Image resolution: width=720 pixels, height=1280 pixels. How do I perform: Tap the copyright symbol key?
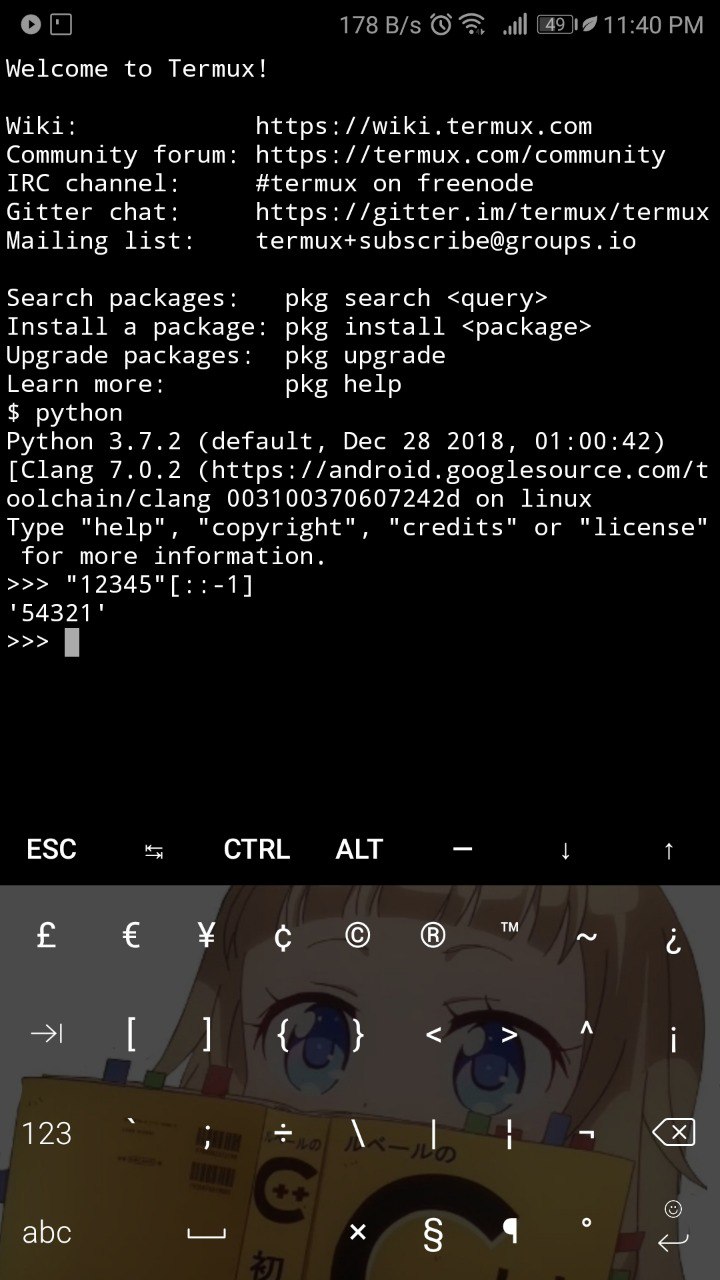[357, 936]
